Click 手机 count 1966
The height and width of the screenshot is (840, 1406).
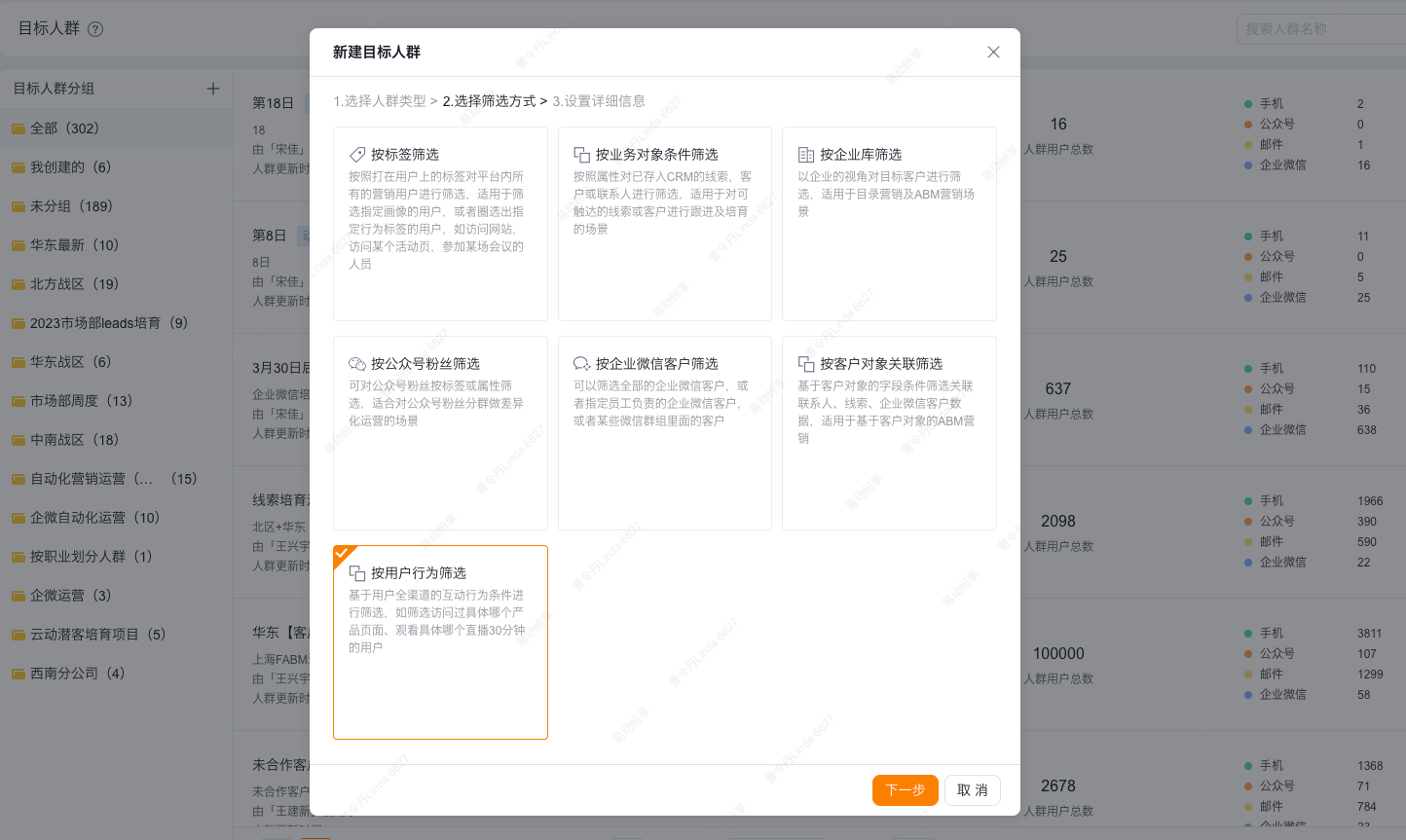pyautogui.click(x=1370, y=501)
